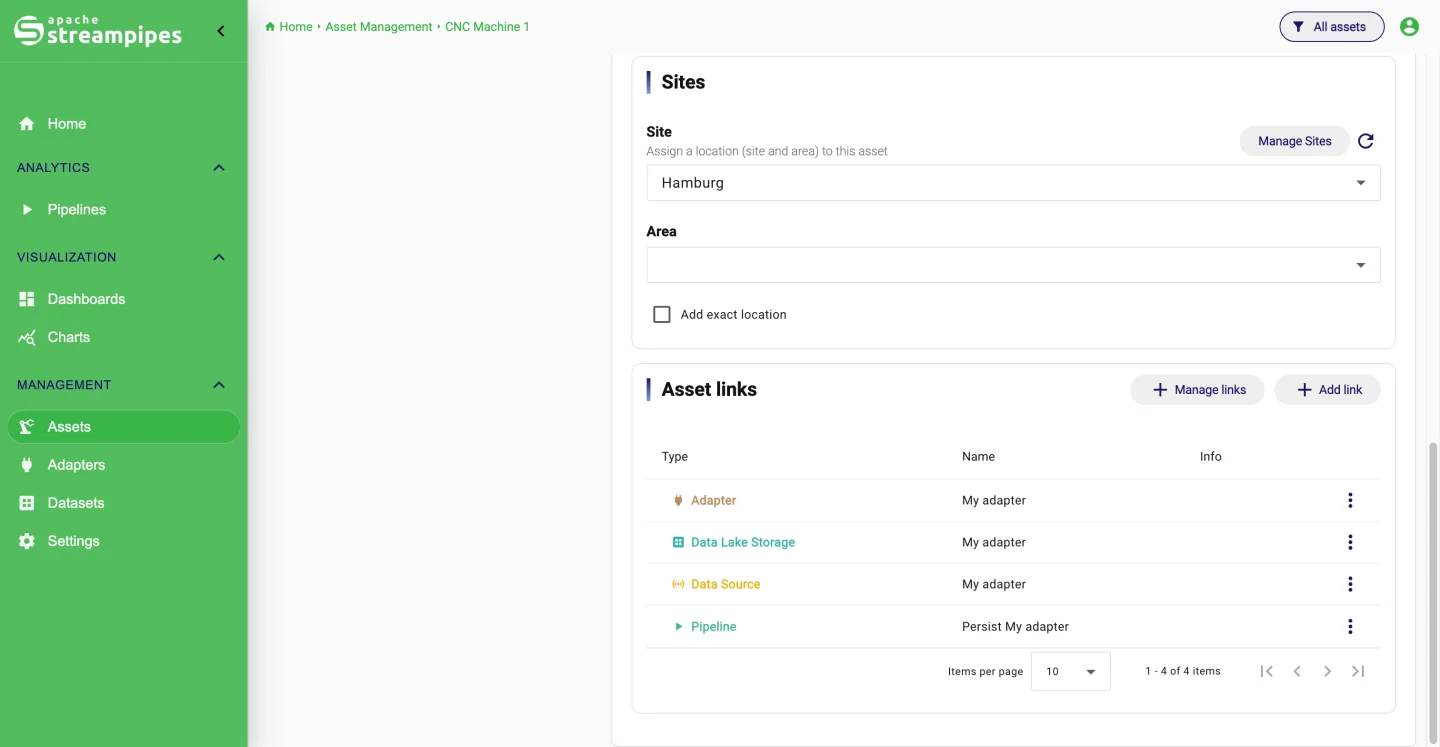Open three-dot menu for Adapter row
The image size is (1440, 747).
1350,500
